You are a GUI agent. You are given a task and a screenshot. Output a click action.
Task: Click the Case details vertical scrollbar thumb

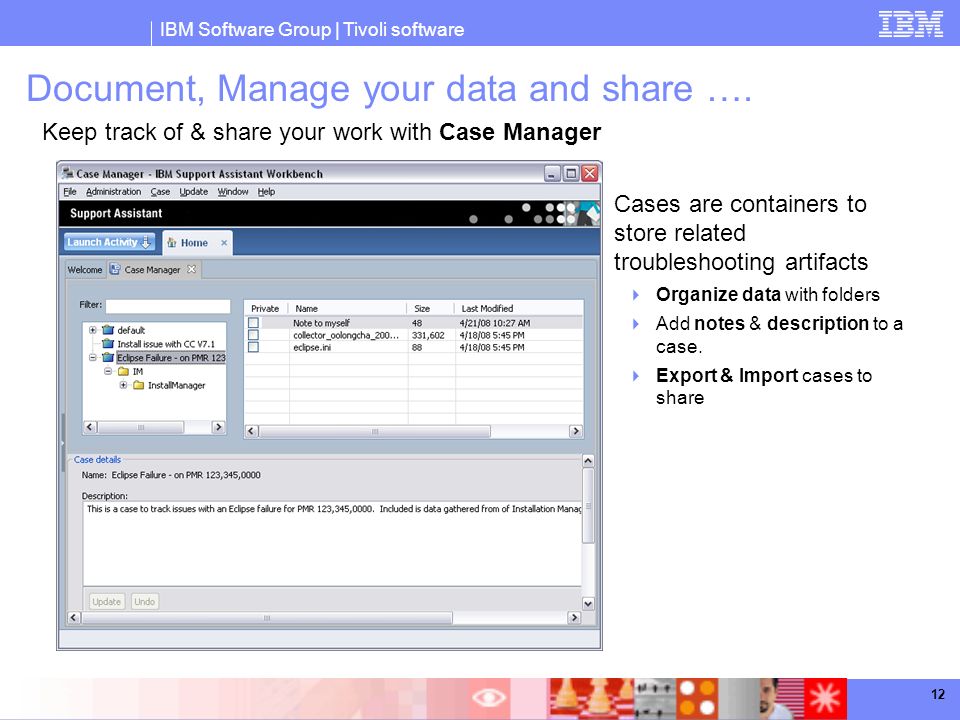588,506
